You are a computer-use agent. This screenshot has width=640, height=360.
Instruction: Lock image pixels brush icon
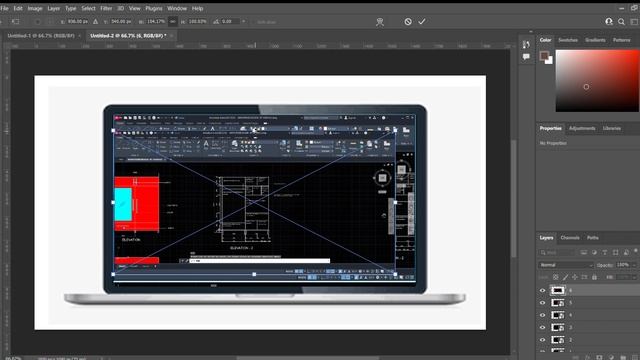click(565, 277)
